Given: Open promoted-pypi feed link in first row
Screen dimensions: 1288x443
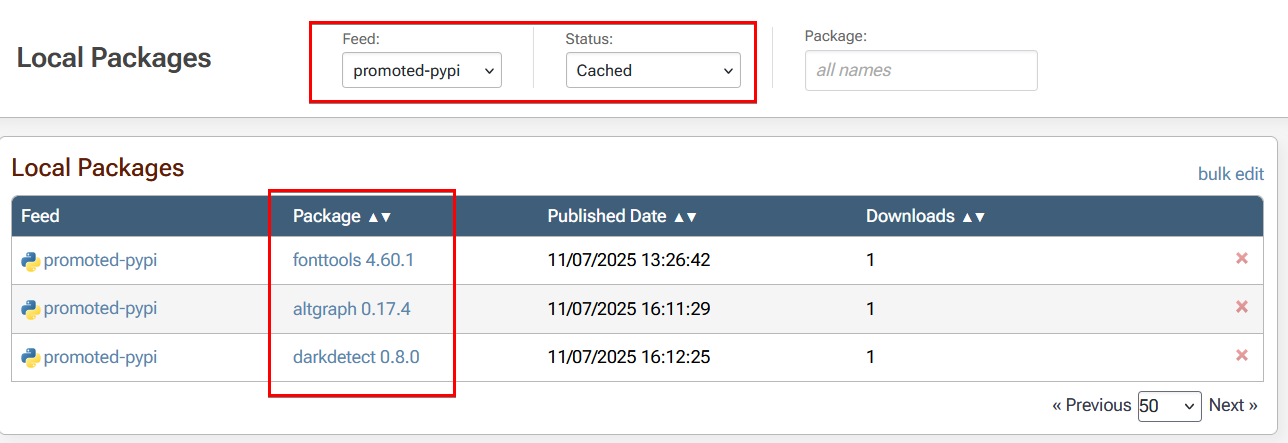Looking at the screenshot, I should (x=100, y=260).
